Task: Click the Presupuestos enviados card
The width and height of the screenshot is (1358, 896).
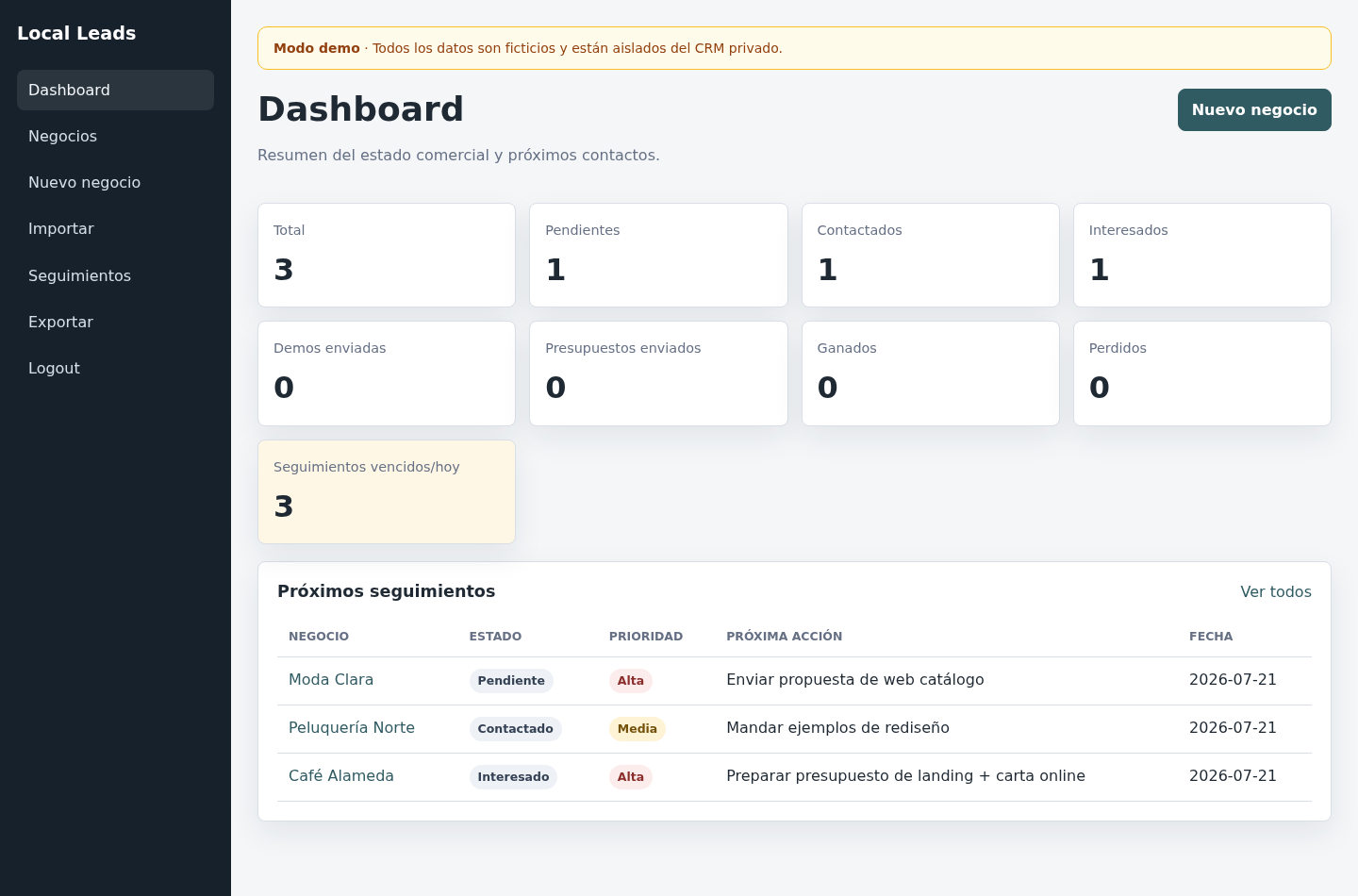Action: [x=658, y=373]
